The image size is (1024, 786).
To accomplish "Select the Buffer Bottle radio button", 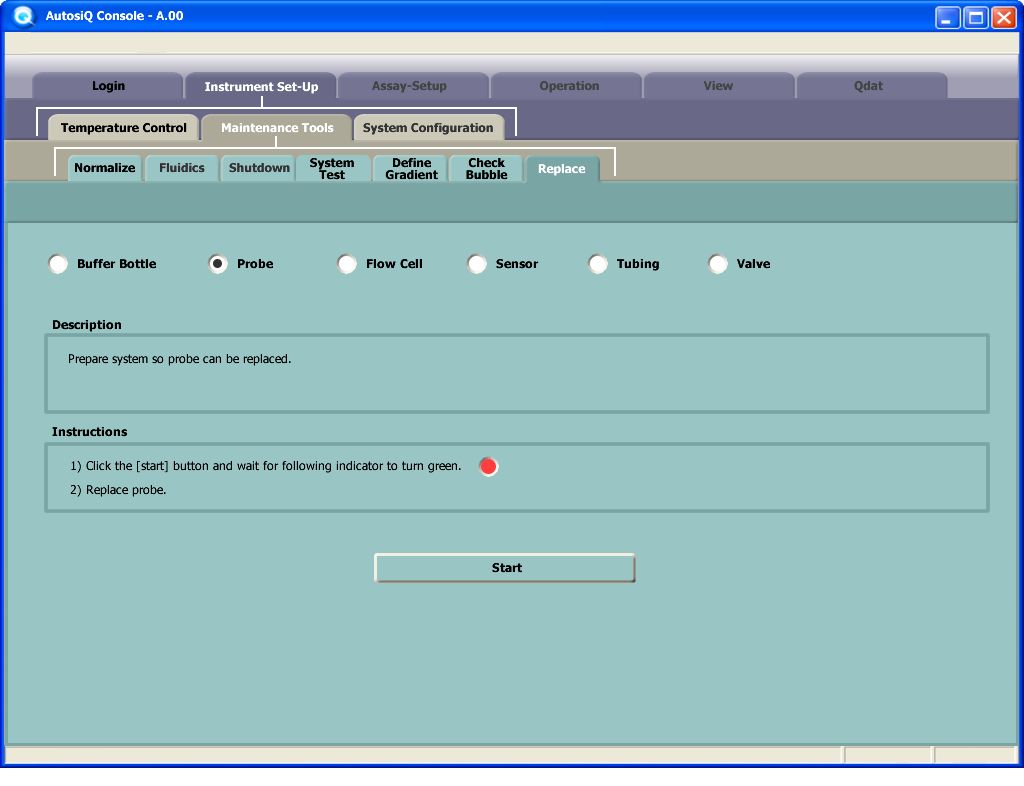I will [58, 264].
